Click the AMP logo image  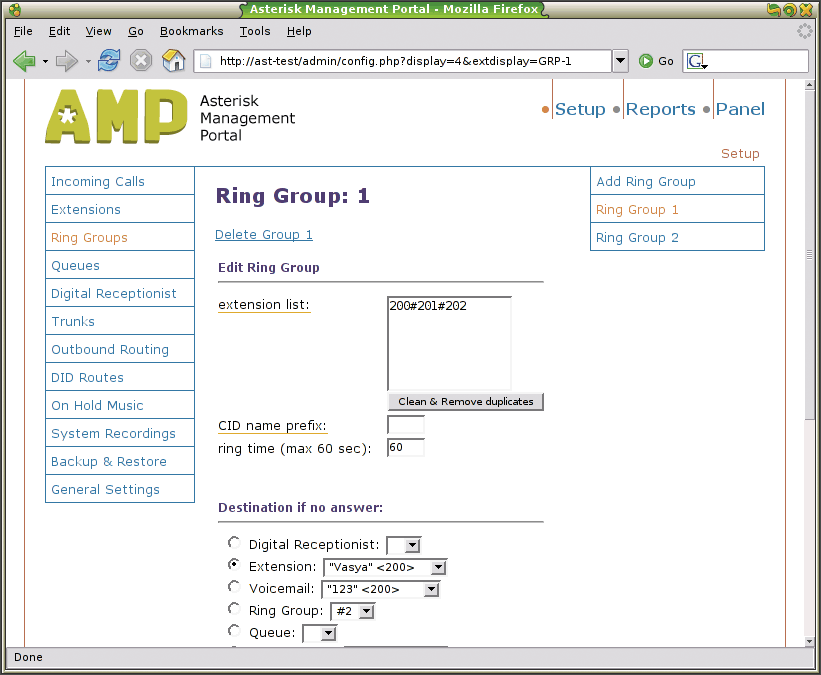click(x=116, y=117)
